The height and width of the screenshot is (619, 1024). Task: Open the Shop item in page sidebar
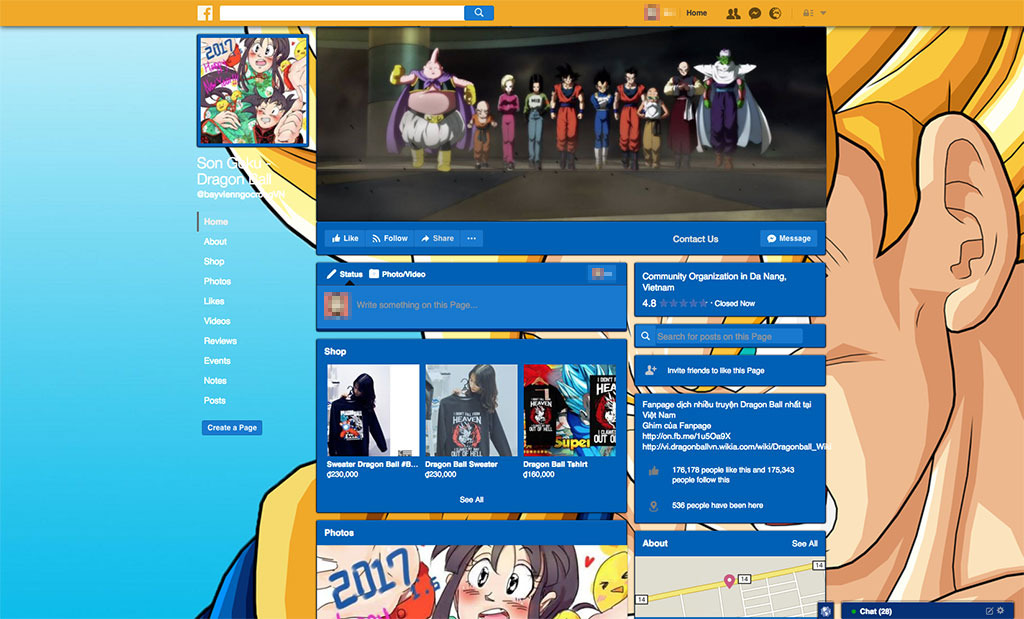(x=214, y=261)
